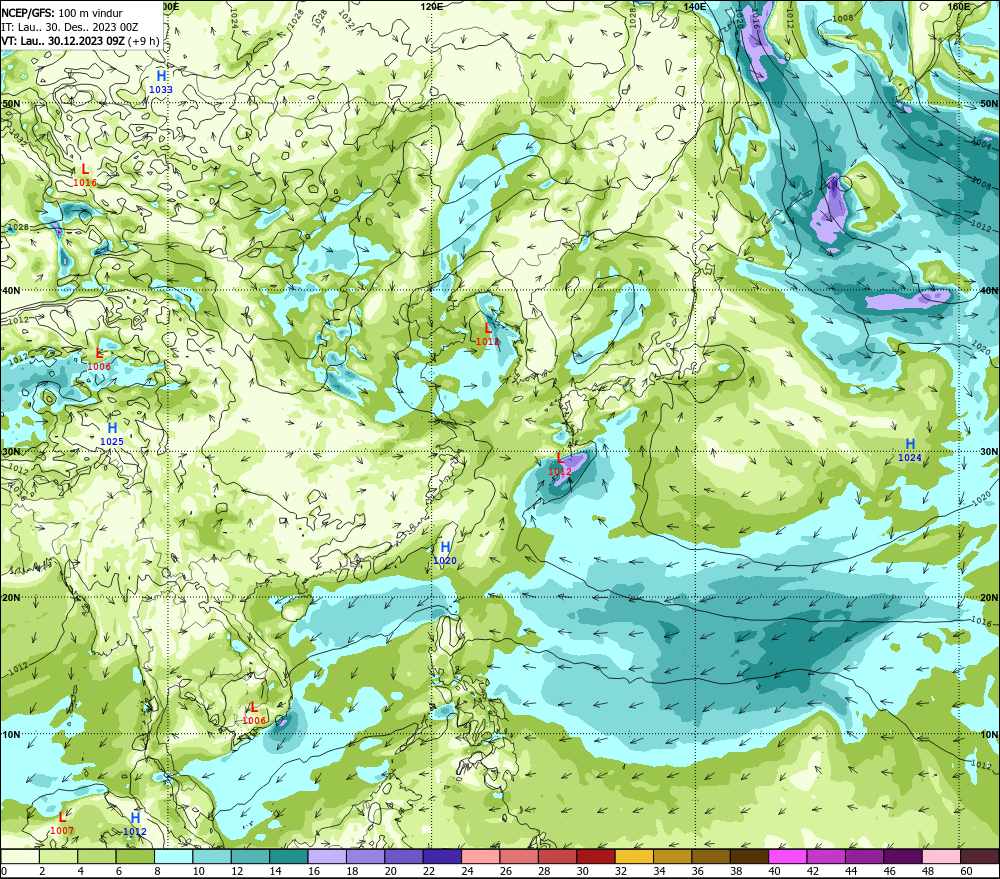Screen dimensions: 1000x879
Task: Click the 160E longitude label
Action: pos(959,6)
